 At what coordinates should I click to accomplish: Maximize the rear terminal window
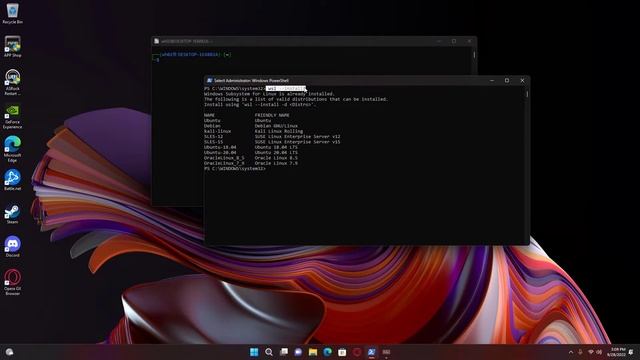pyautogui.click(x=454, y=41)
